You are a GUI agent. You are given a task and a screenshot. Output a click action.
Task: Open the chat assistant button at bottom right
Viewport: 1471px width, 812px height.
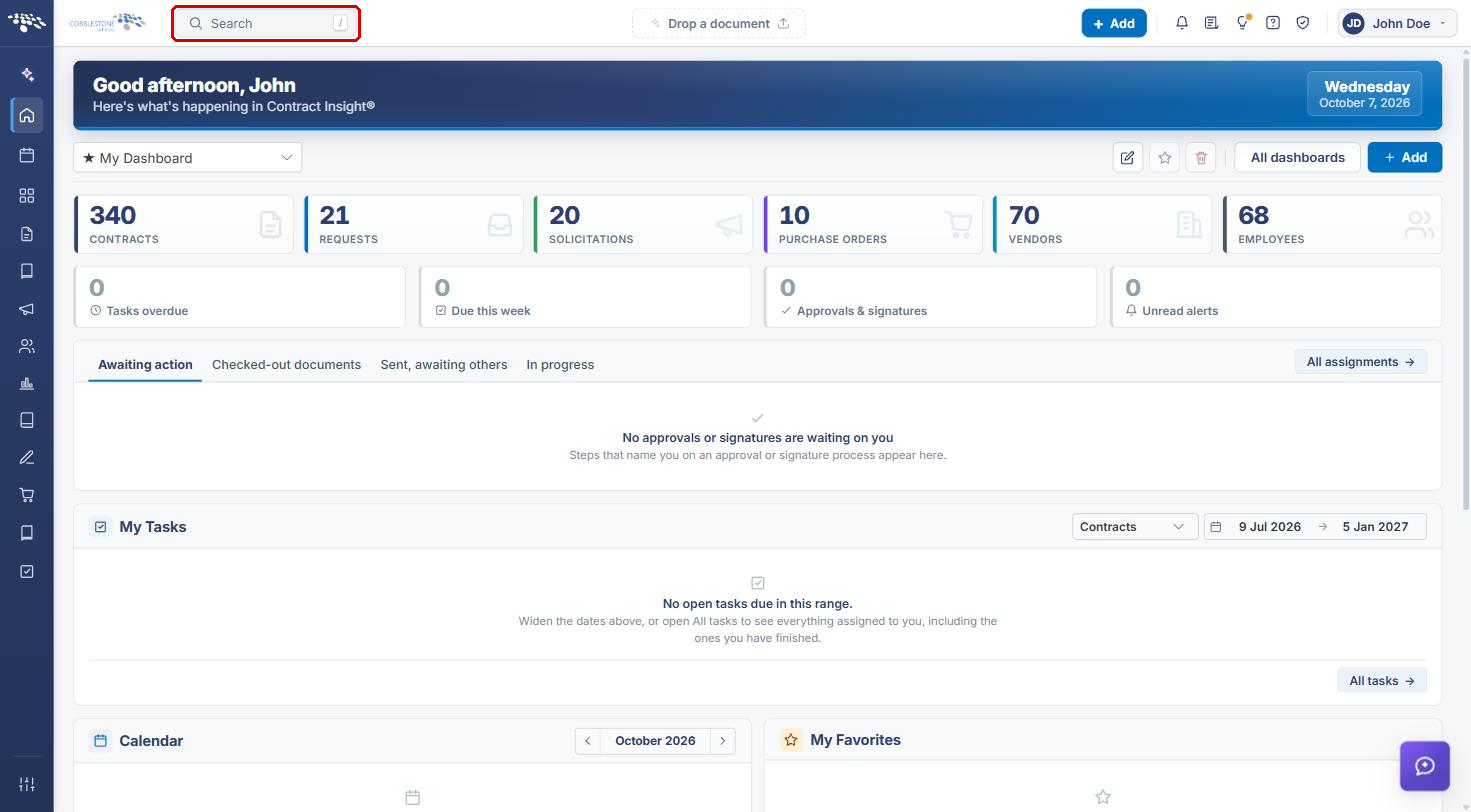[x=1425, y=766]
